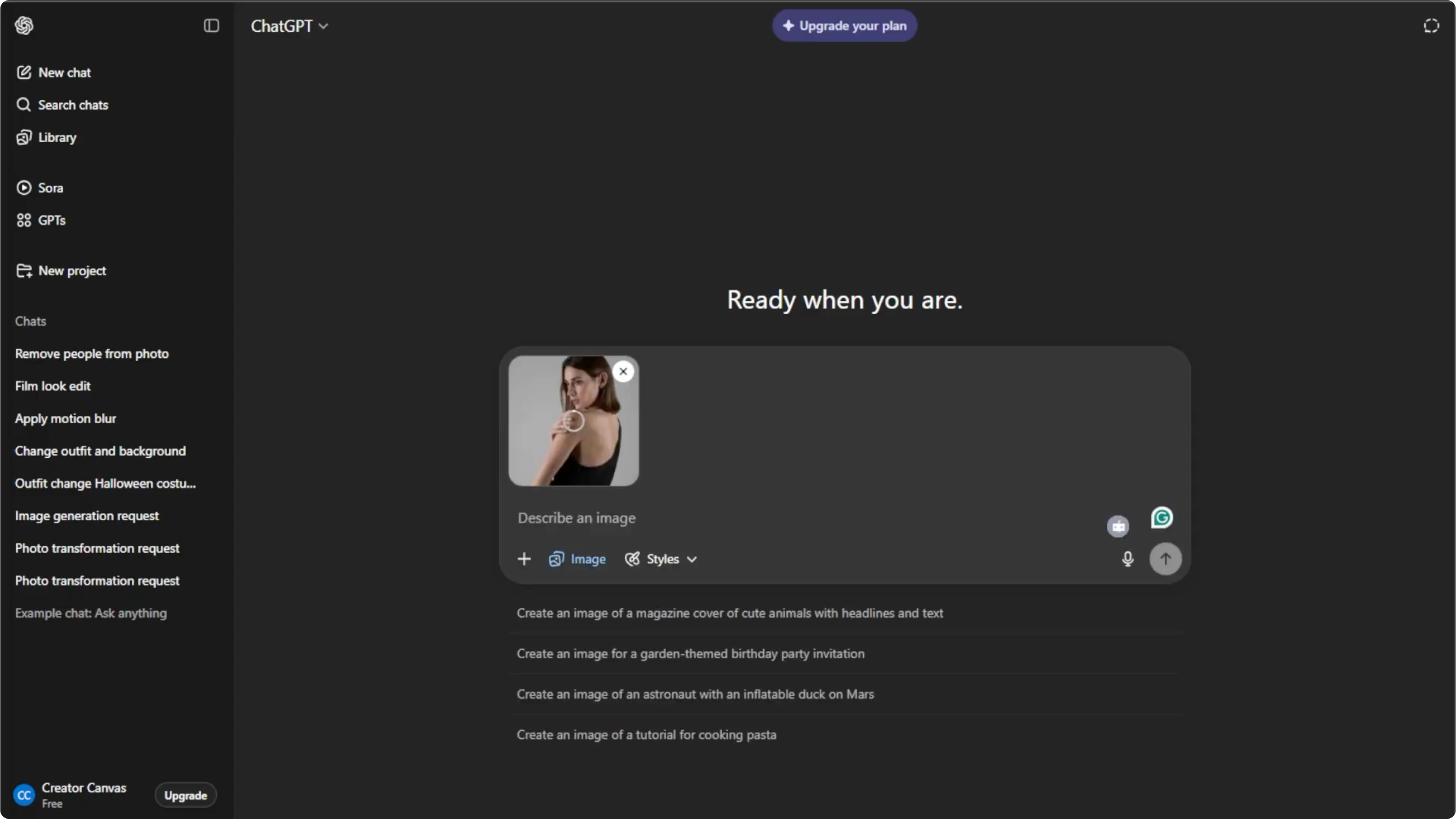The image size is (1456, 819).
Task: Collapse the sidebar with the panel icon
Action: (x=211, y=25)
